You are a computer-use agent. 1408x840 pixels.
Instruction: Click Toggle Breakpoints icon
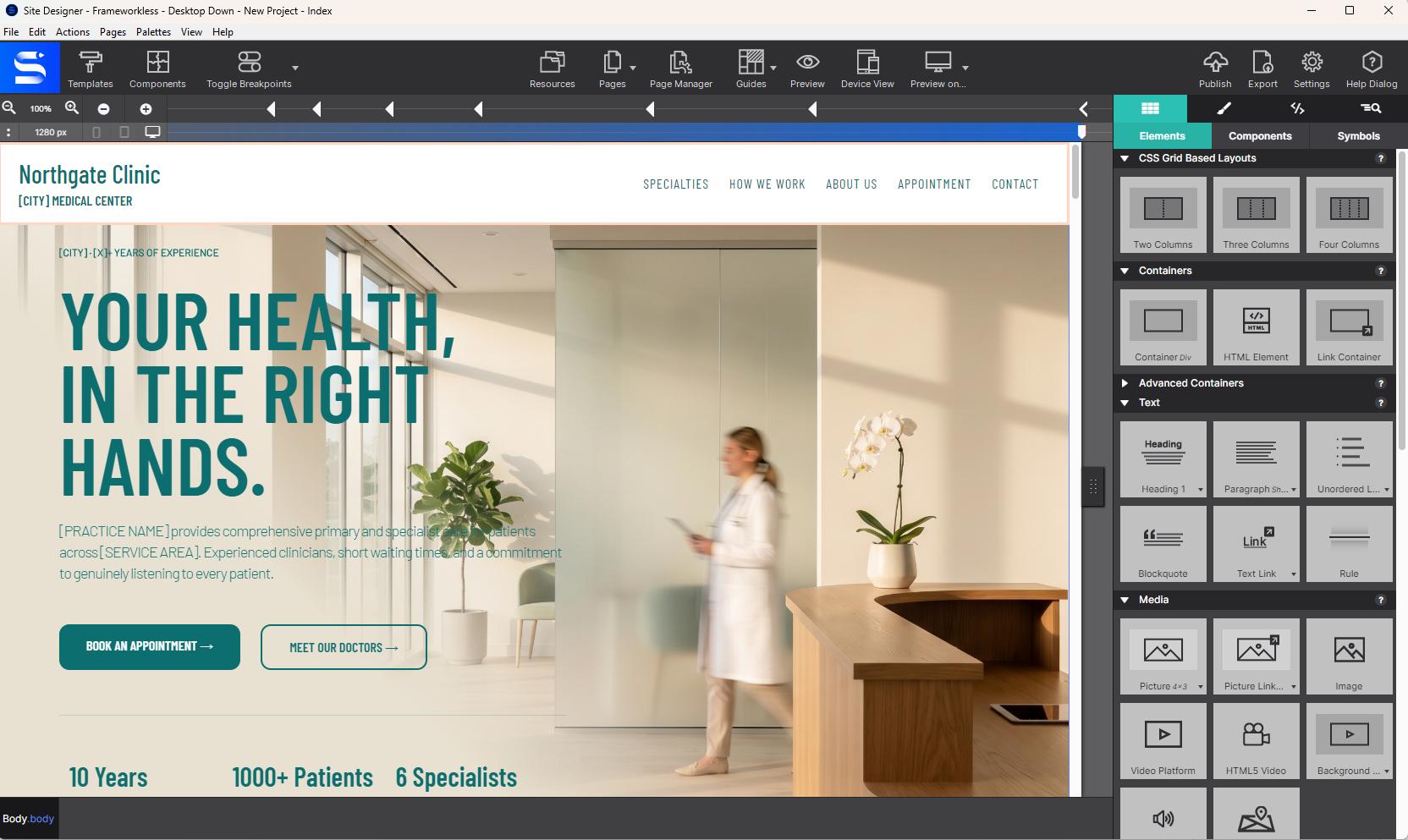(249, 62)
